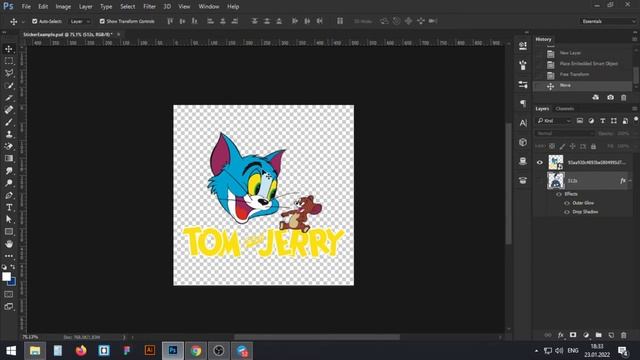This screenshot has width=640, height=360.
Task: Delete layer trash icon in Layers panel
Action: tap(623, 335)
